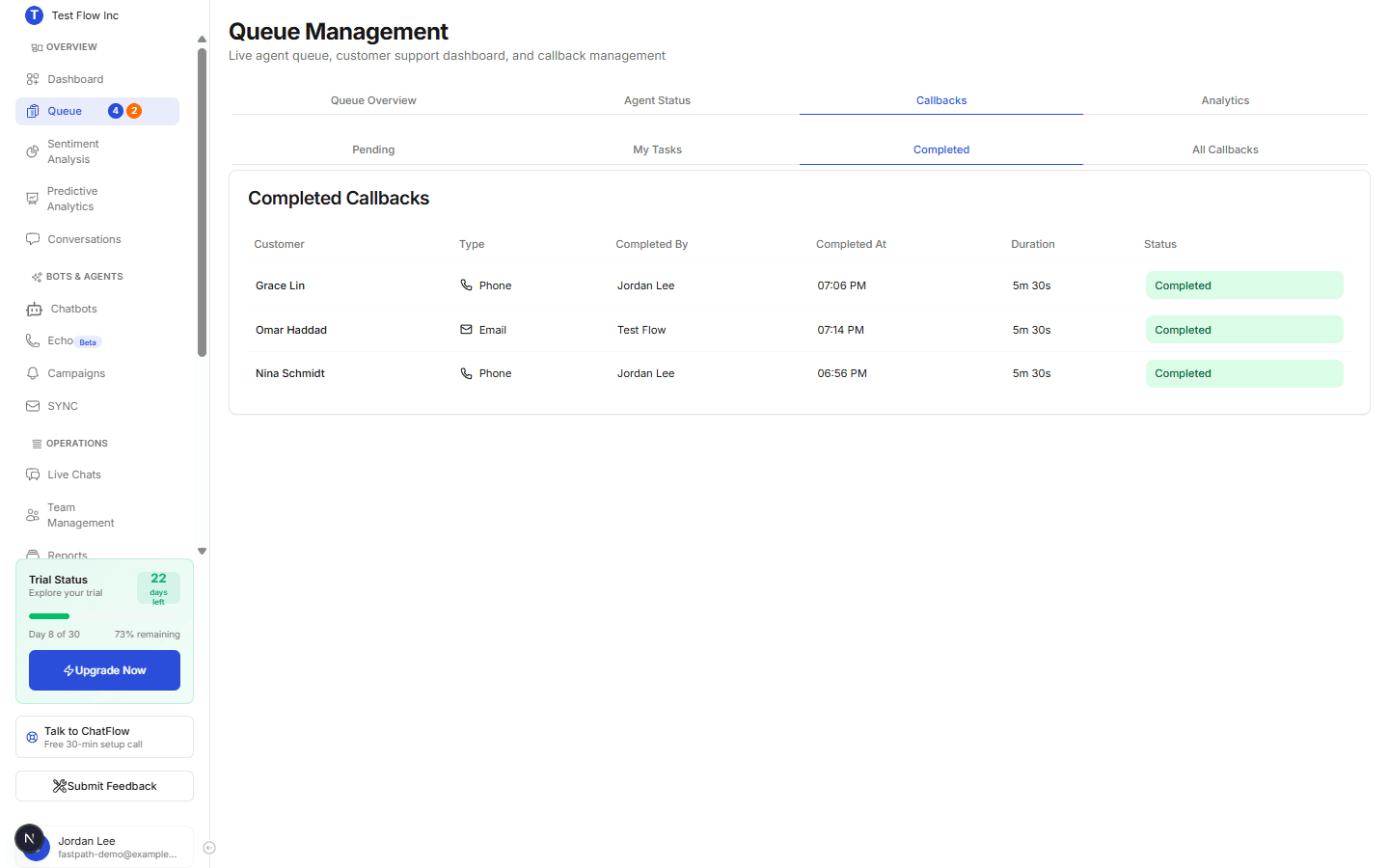Click the green trial progress bar

(x=49, y=616)
